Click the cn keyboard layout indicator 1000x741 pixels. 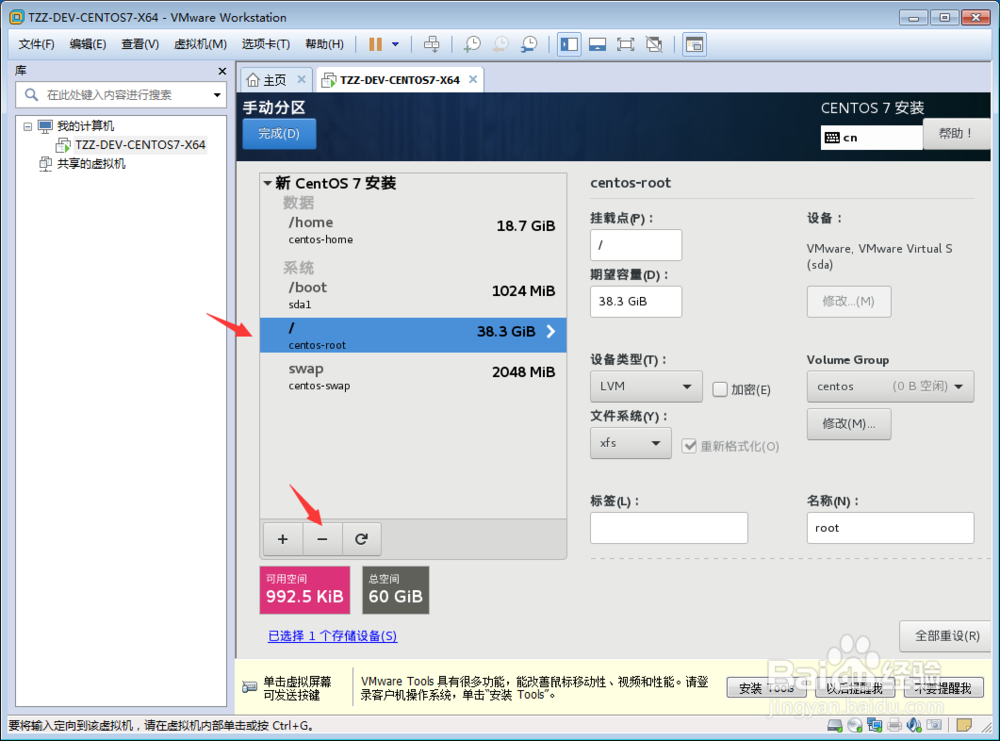[x=871, y=138]
